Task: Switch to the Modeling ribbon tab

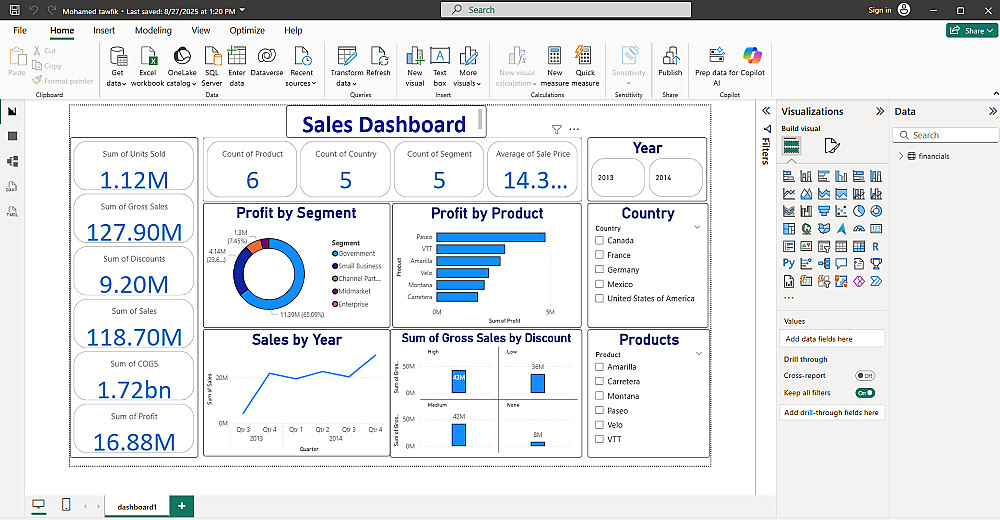Action: pos(153,30)
